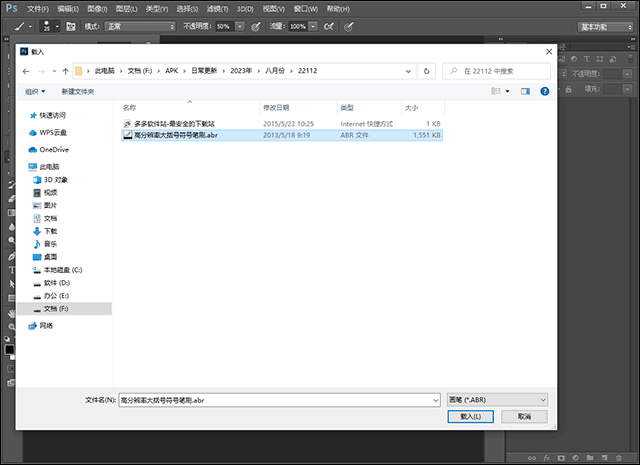640x465 pixels.
Task: Open the 下载 folder
Action: pyautogui.click(x=50, y=231)
